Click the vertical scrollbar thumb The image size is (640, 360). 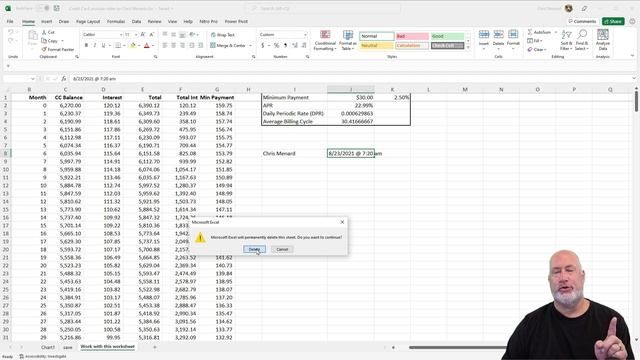point(636,101)
